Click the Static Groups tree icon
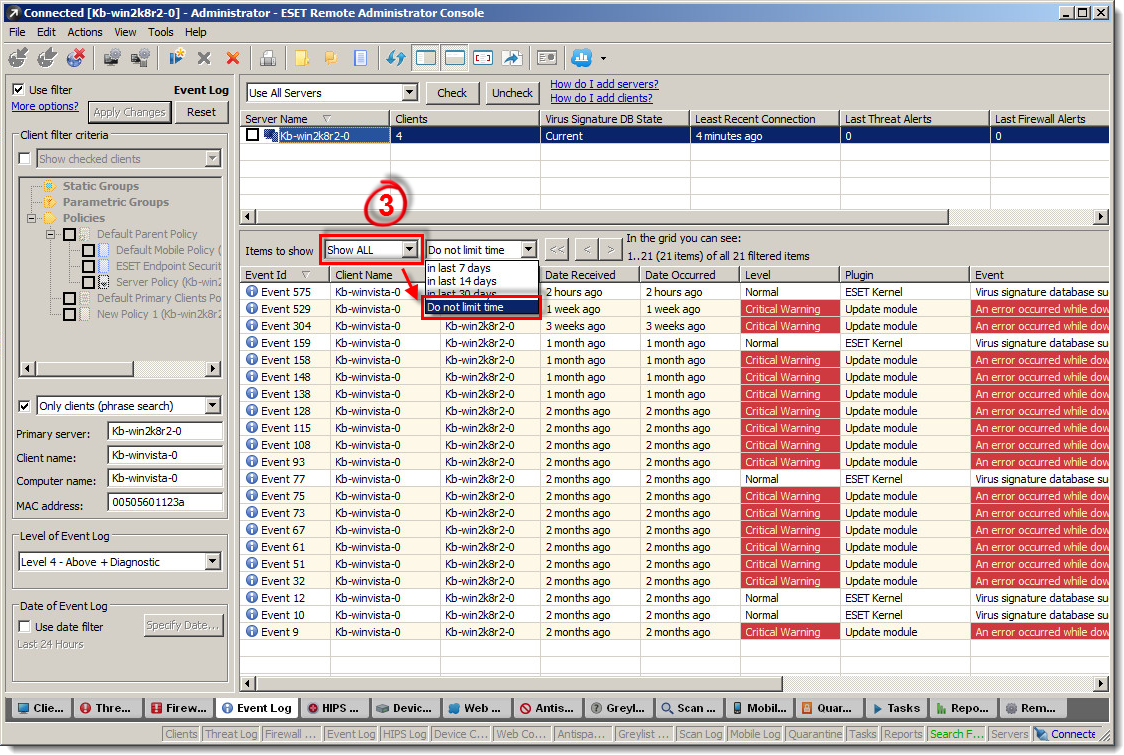This screenshot has height=755, width=1124. click(x=50, y=186)
